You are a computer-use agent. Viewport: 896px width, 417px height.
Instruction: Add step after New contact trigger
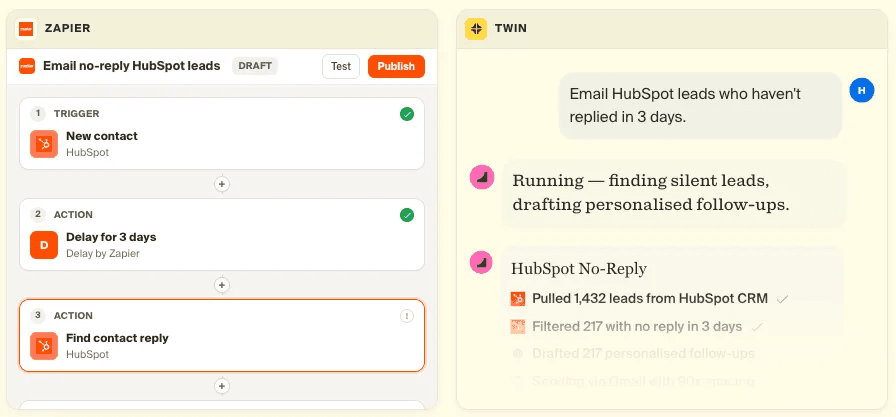(222, 184)
